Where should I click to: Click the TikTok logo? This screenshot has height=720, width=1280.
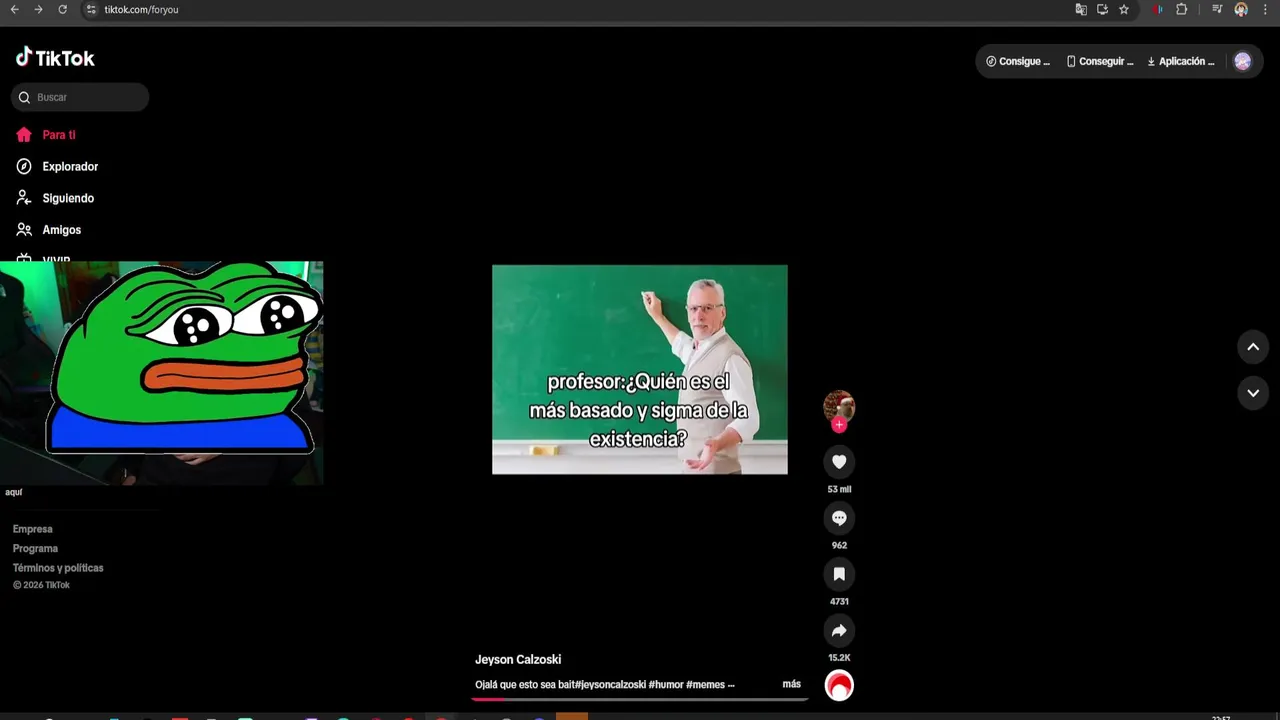55,58
